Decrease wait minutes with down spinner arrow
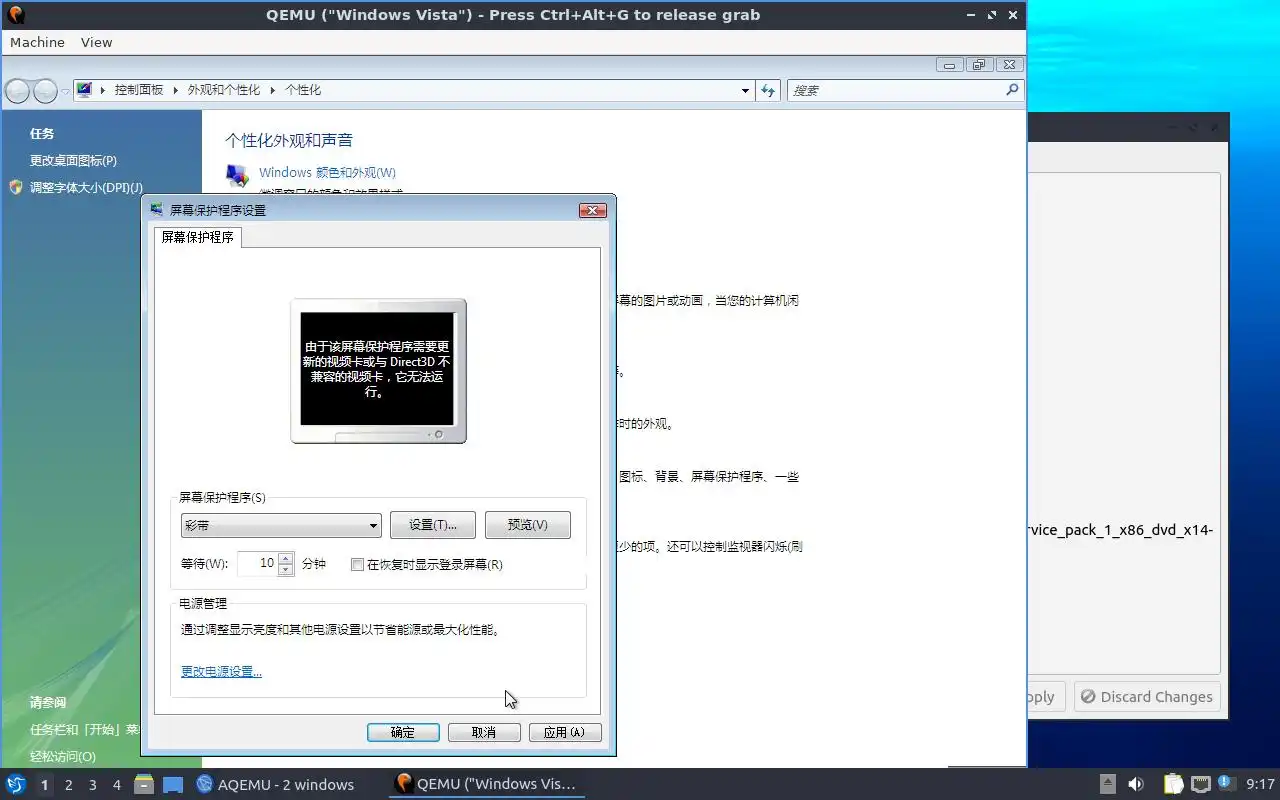1280x800 pixels. click(286, 570)
